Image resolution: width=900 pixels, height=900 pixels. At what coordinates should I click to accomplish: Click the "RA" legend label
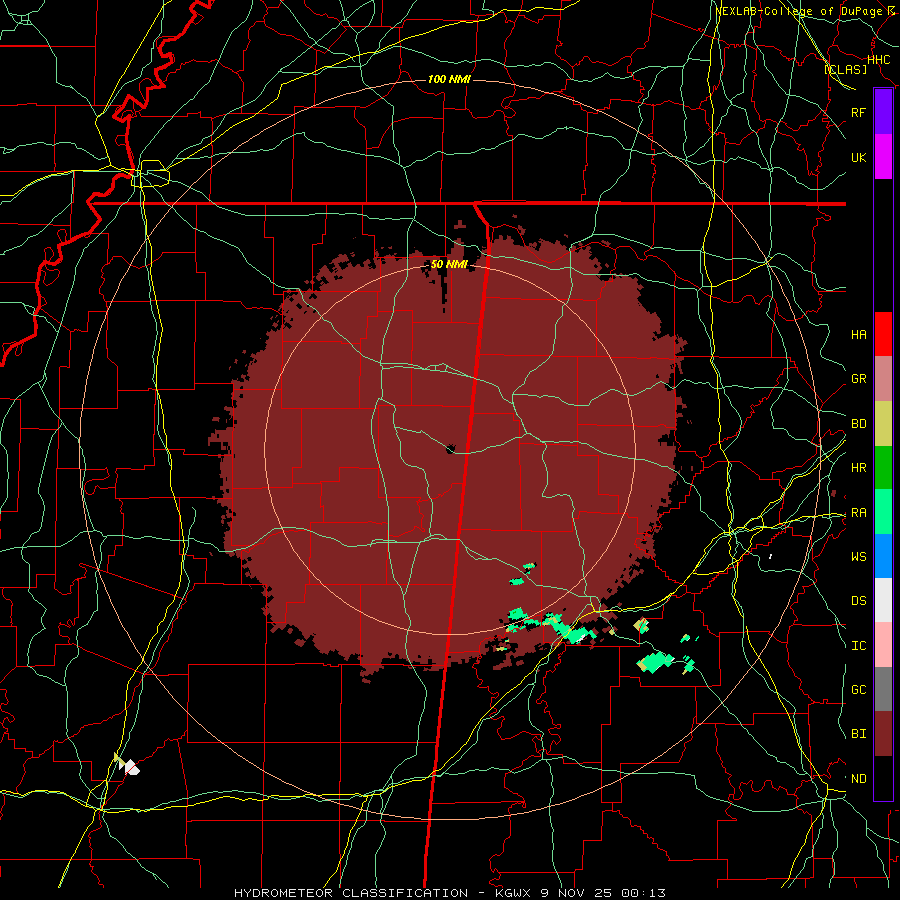(858, 513)
